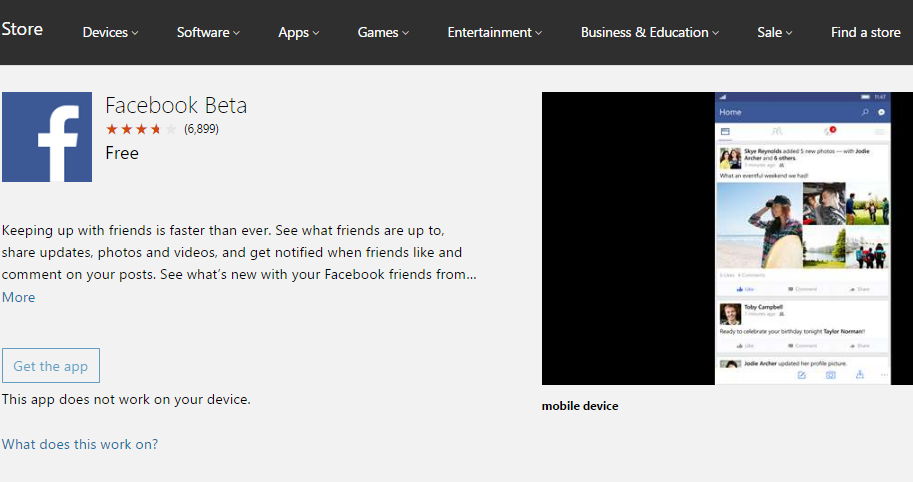Click the Facebook app logo icon
913x482 pixels.
click(x=47, y=137)
